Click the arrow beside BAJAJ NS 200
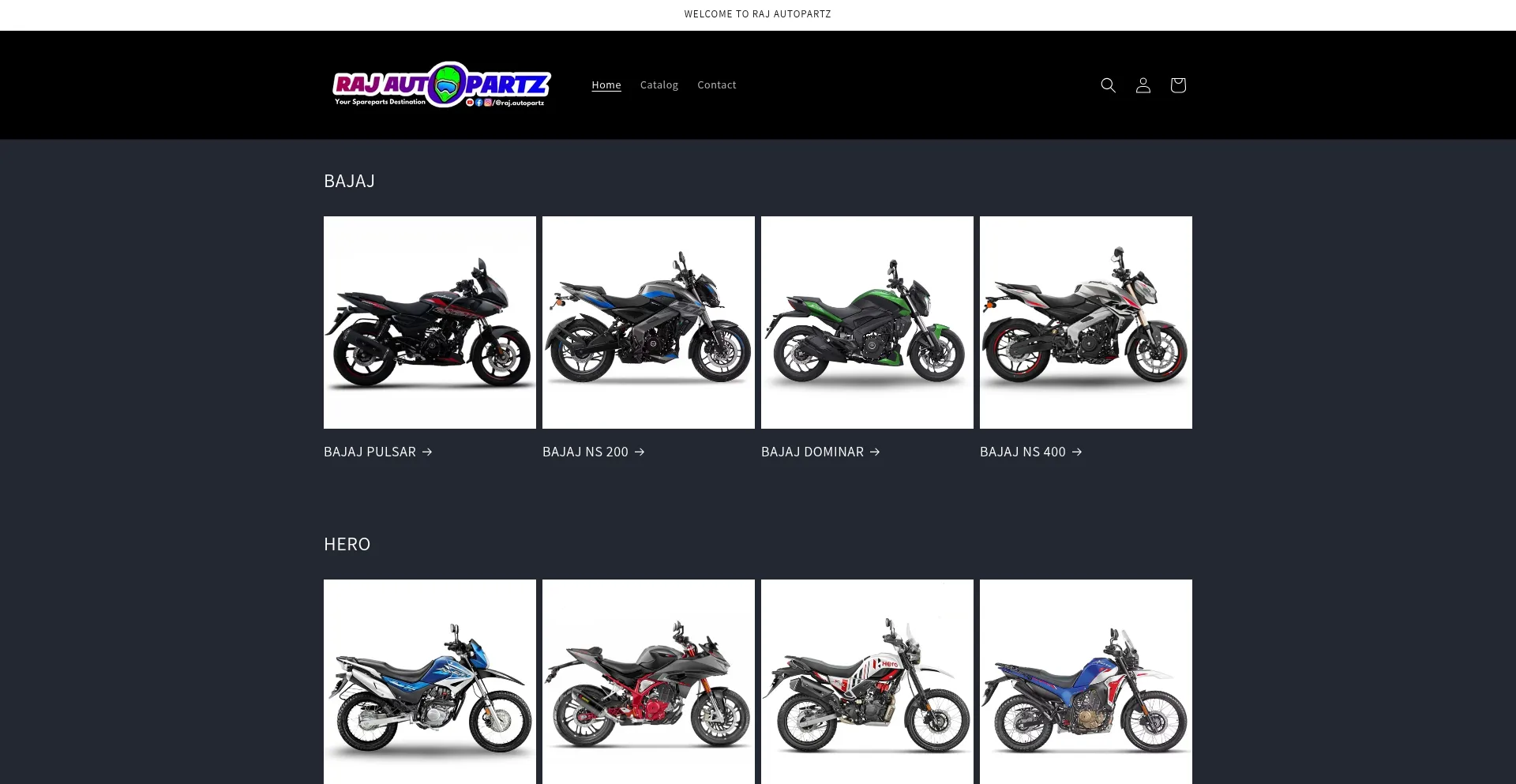The height and width of the screenshot is (784, 1516). [x=640, y=452]
